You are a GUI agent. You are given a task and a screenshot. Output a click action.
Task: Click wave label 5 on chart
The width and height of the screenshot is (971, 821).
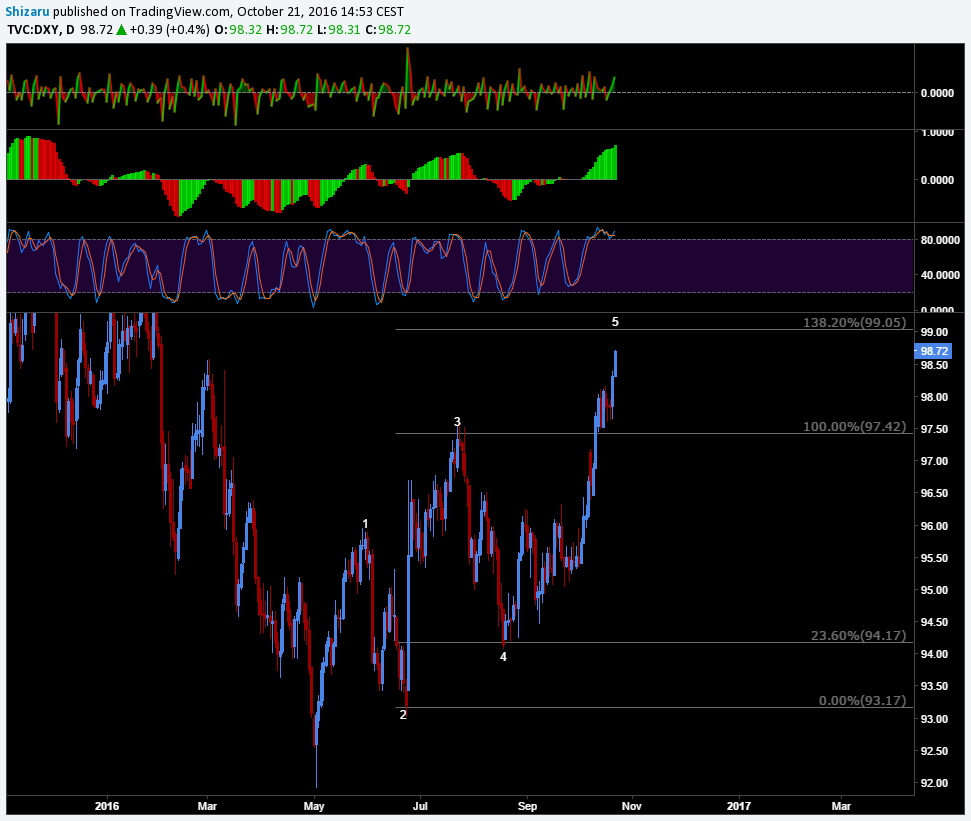(615, 321)
